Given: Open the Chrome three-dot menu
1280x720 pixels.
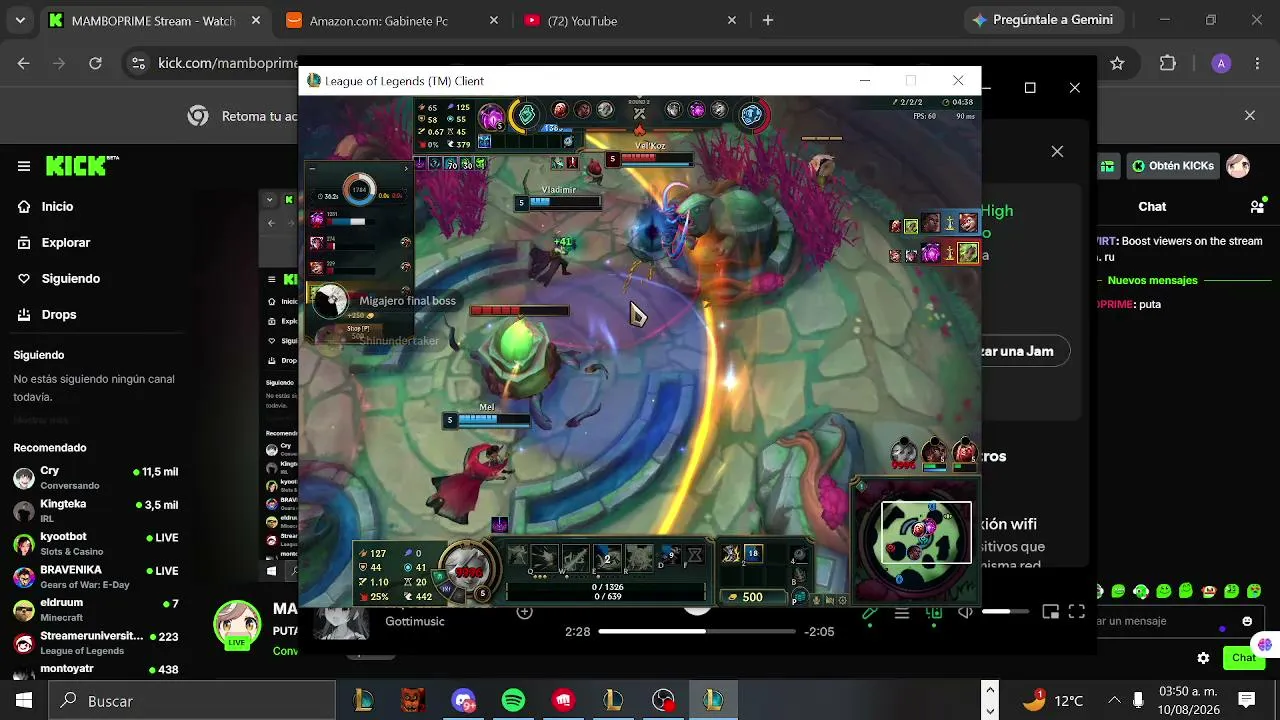Looking at the screenshot, I should pos(1255,63).
